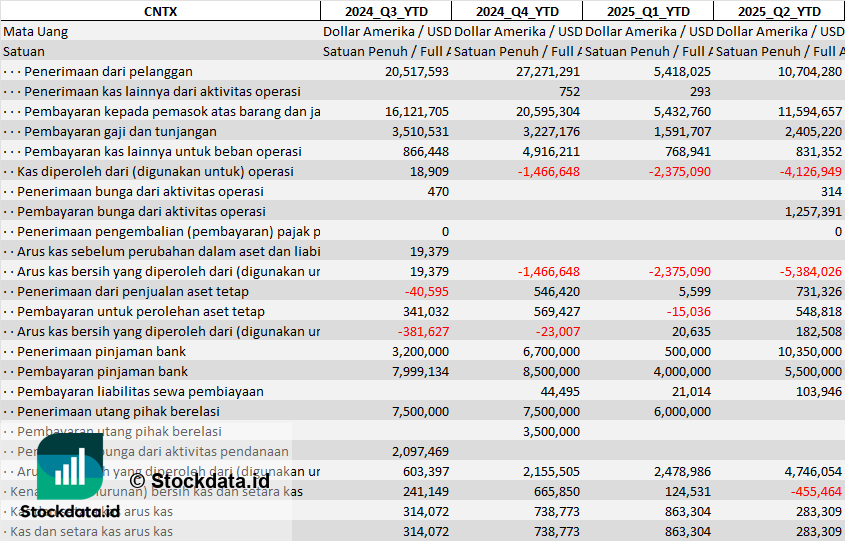The width and height of the screenshot is (845, 541).
Task: Select value 665,850
Action: click(557, 491)
